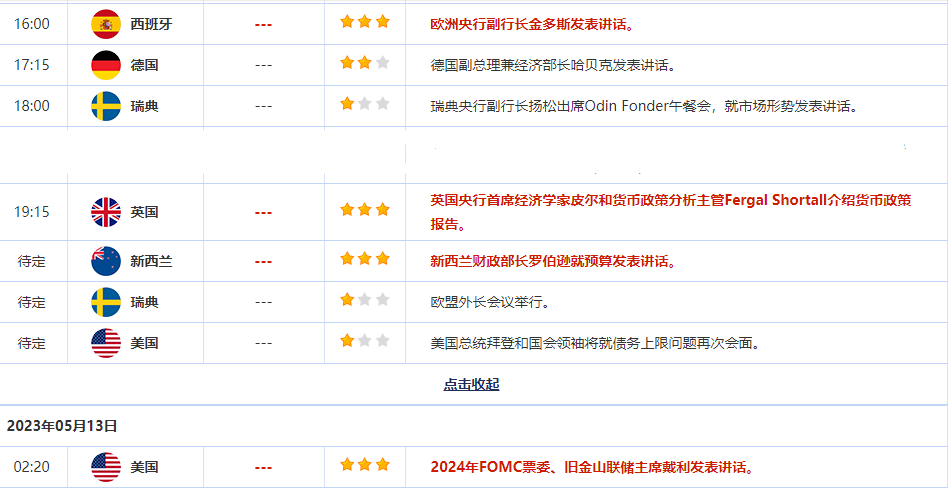Click the Germany flag icon
Viewport: 949px width, 488px height.
[106, 65]
